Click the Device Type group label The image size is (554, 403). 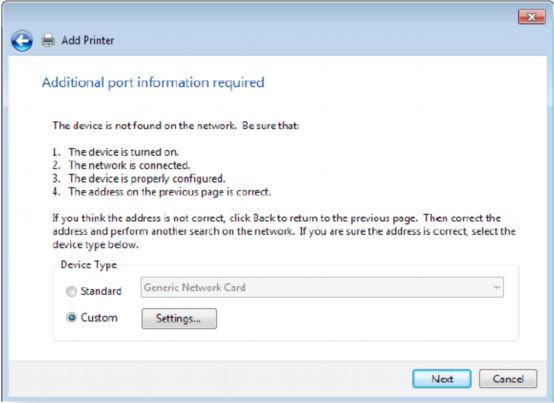pyautogui.click(x=89, y=265)
